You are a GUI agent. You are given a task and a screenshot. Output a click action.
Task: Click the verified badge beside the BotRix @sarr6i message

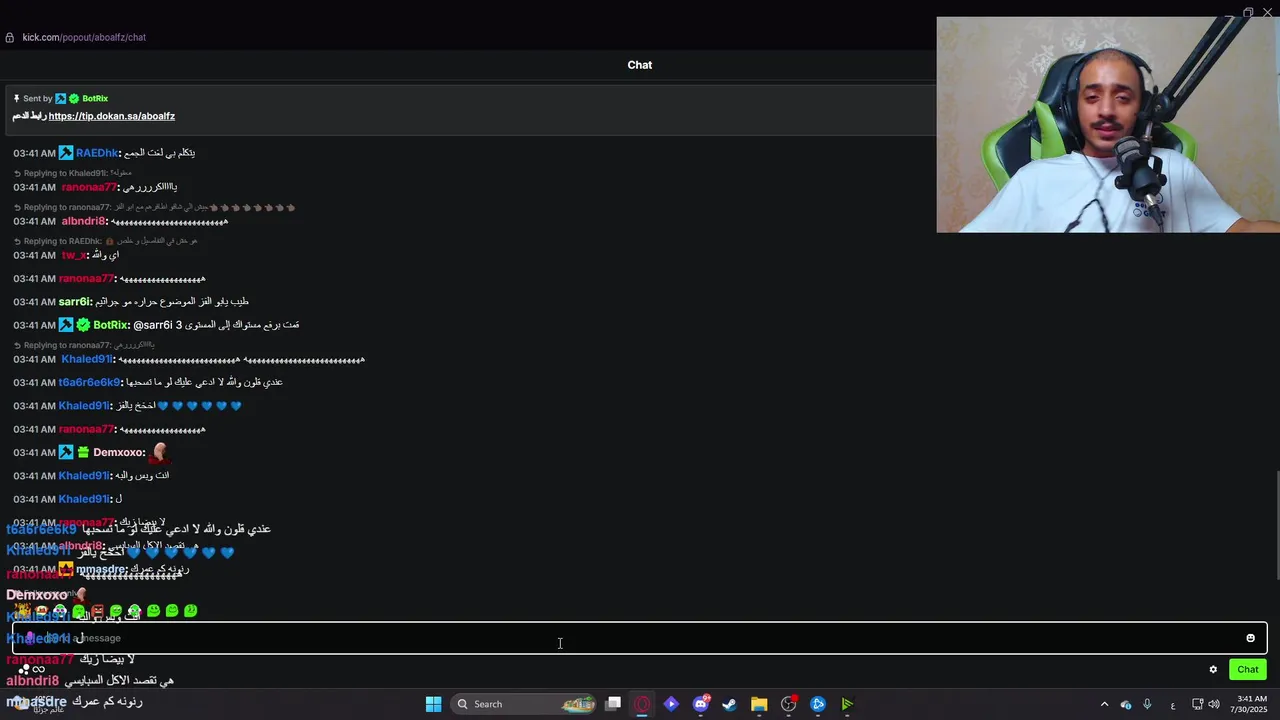(83, 325)
